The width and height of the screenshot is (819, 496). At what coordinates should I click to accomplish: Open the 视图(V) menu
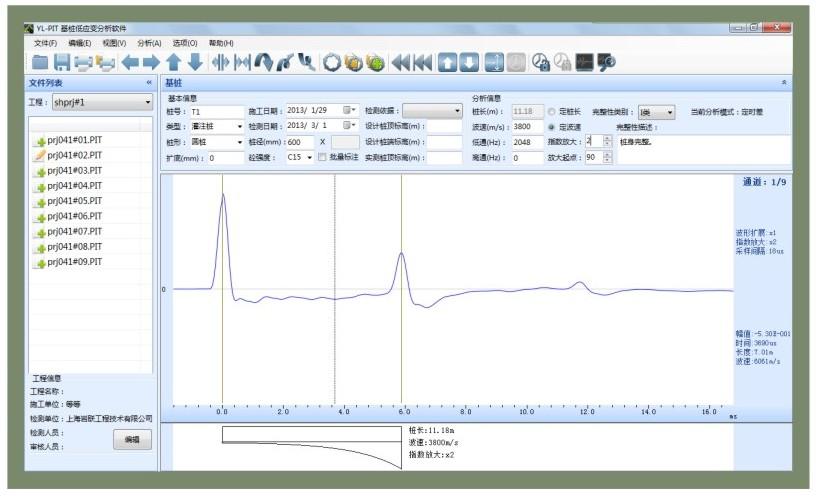click(x=114, y=43)
